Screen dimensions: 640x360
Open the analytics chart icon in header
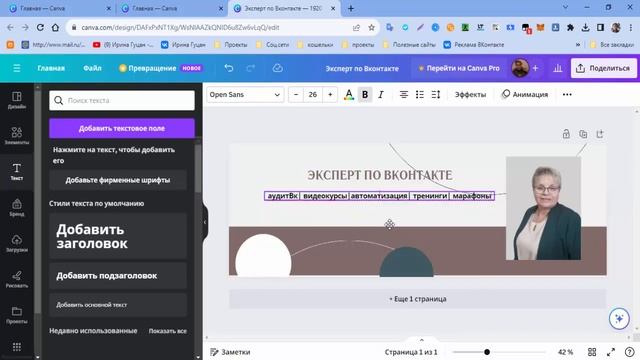(x=558, y=68)
